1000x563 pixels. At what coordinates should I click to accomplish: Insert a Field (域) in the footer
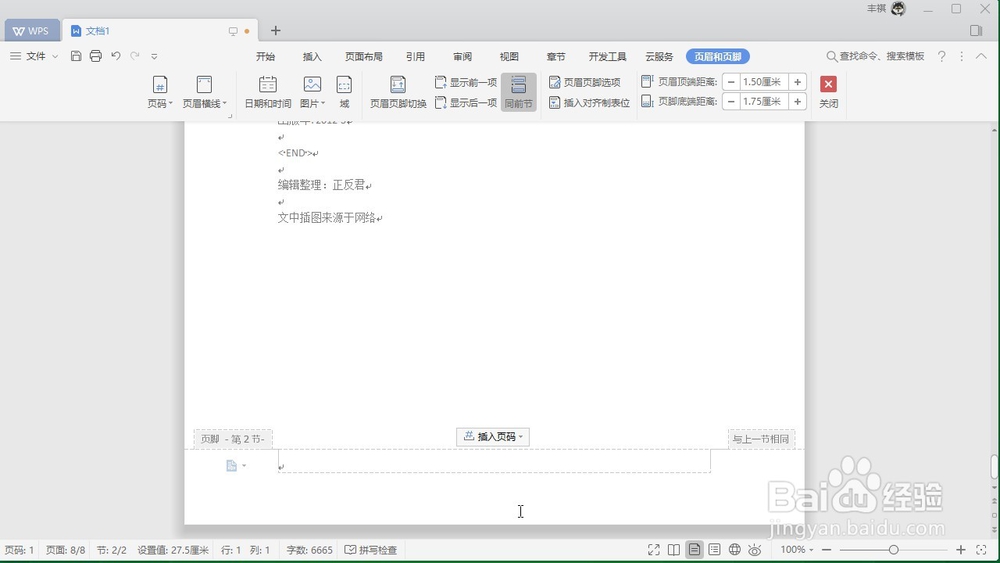[344, 92]
